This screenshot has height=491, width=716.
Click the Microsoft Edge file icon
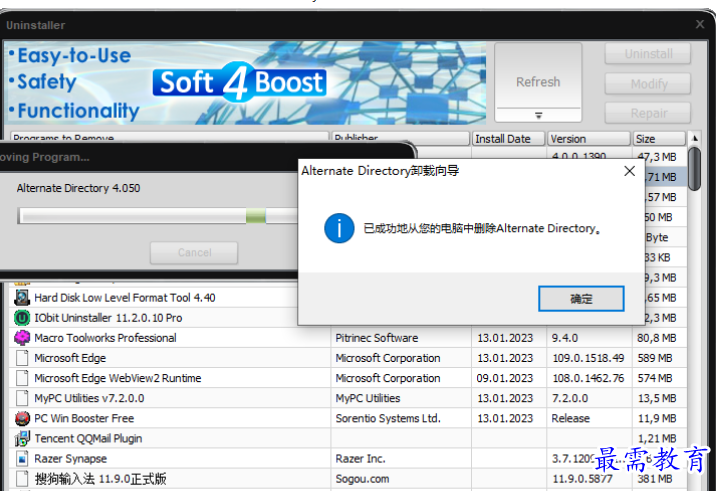22,358
